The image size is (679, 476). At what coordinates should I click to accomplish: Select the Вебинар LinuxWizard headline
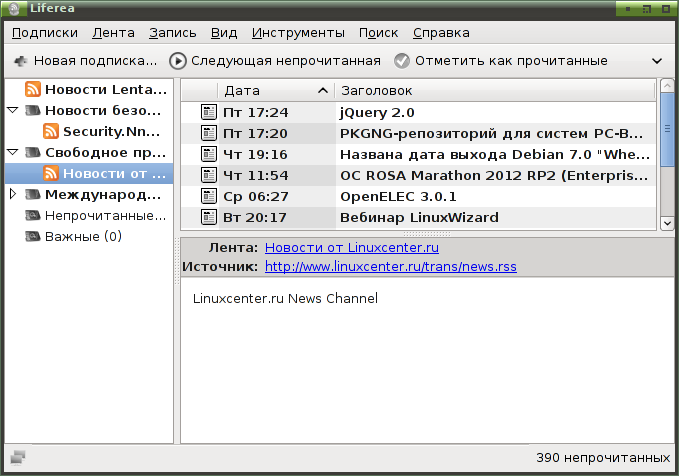pyautogui.click(x=419, y=217)
